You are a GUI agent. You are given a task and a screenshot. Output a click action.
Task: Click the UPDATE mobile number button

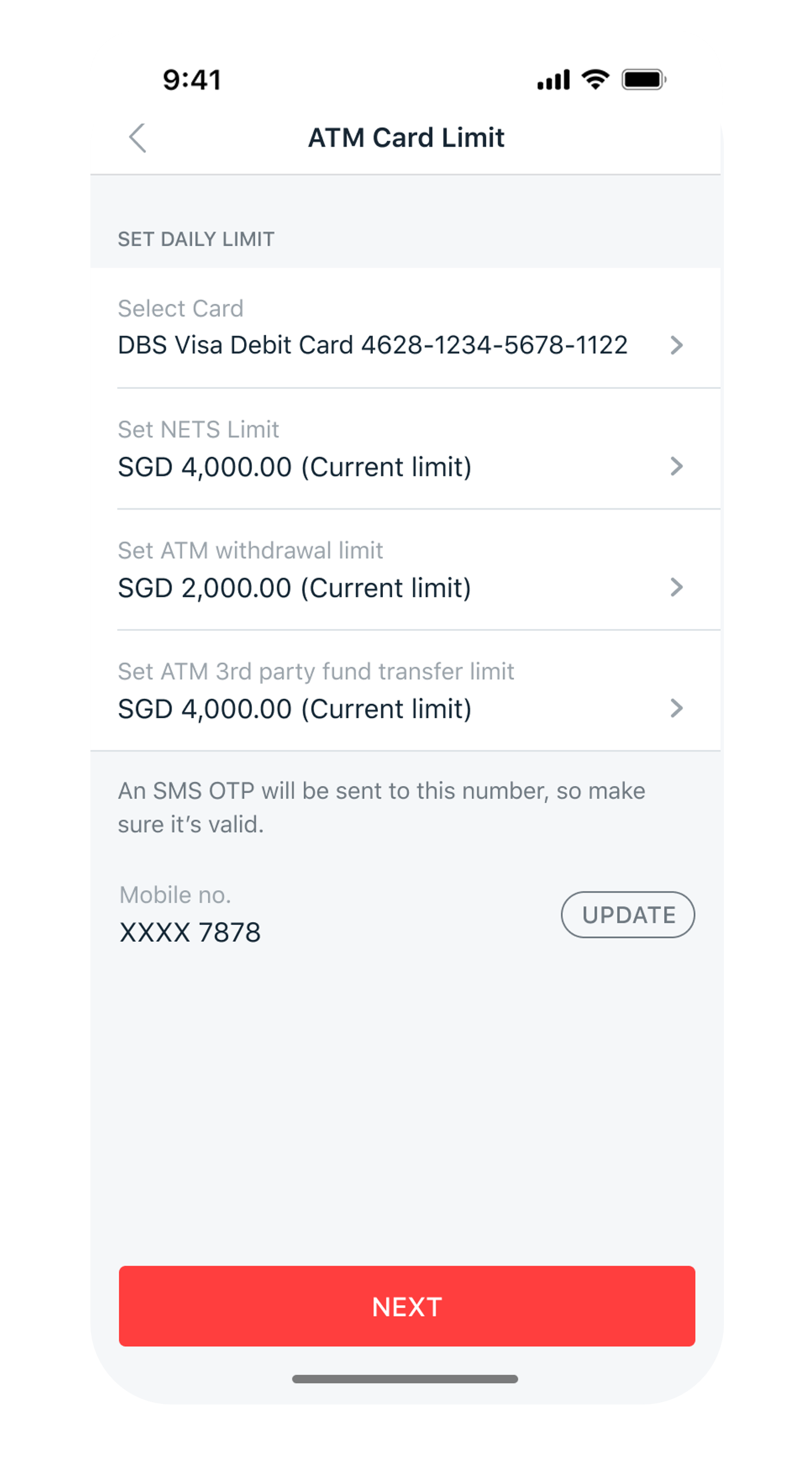tap(628, 914)
